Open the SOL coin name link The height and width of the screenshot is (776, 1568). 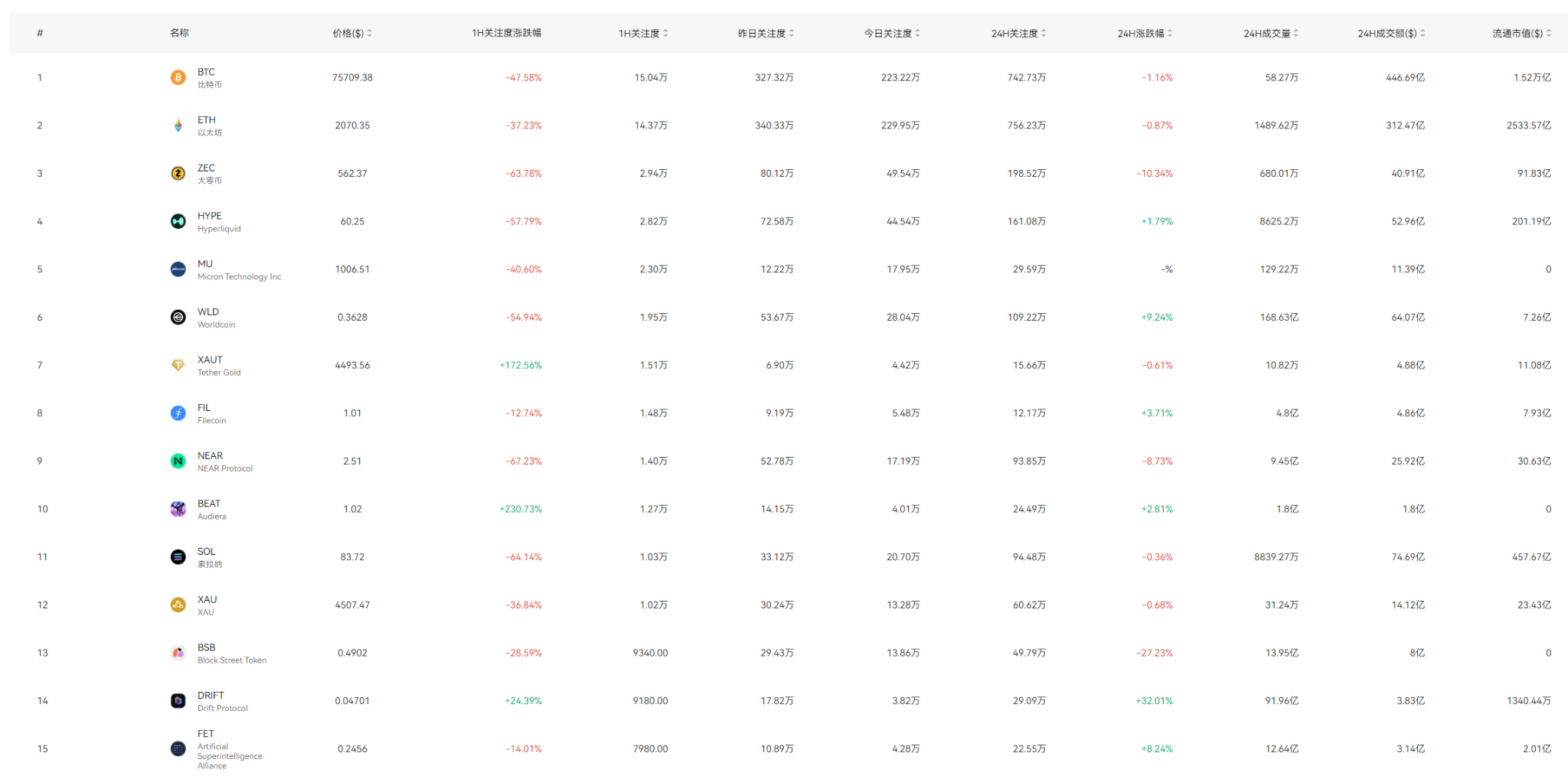pyautogui.click(x=207, y=552)
